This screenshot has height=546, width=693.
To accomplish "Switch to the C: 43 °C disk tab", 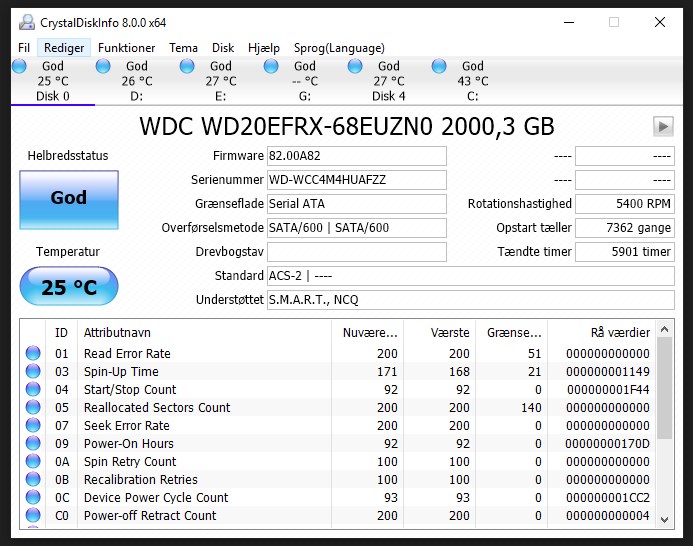I will 473,81.
